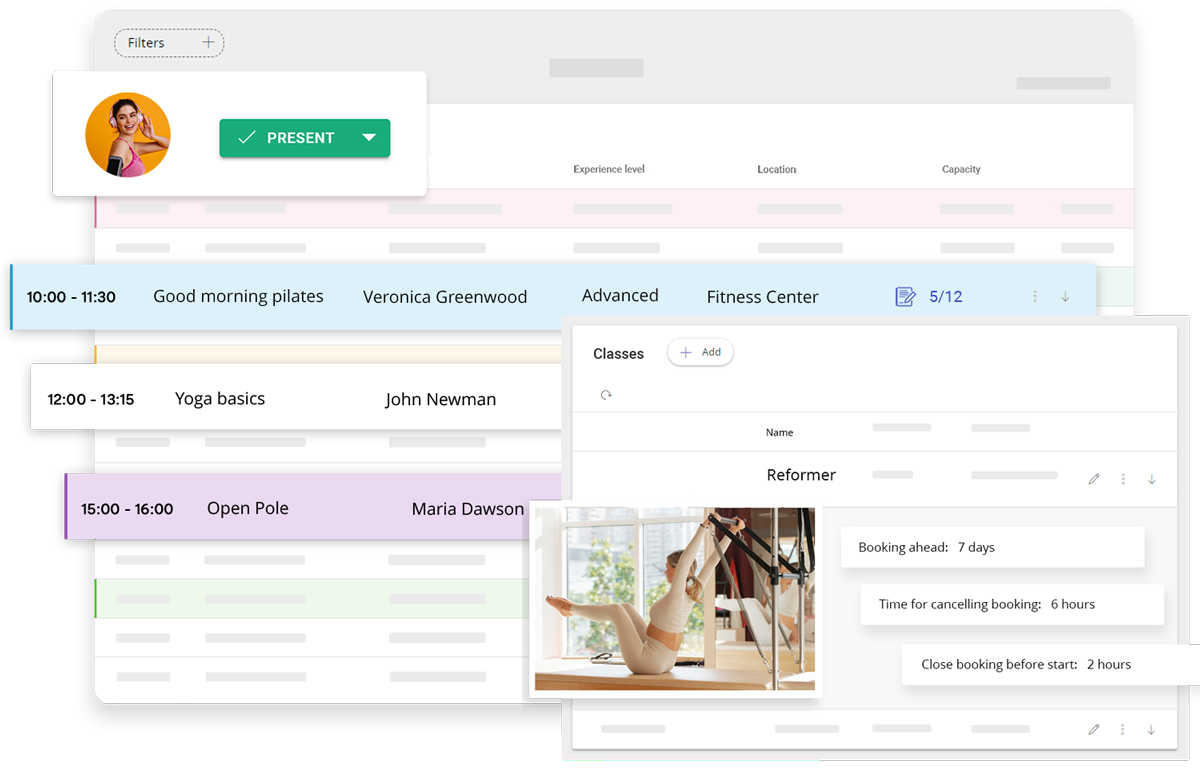1200x772 pixels.
Task: Select the Experience level column header
Action: coord(609,169)
